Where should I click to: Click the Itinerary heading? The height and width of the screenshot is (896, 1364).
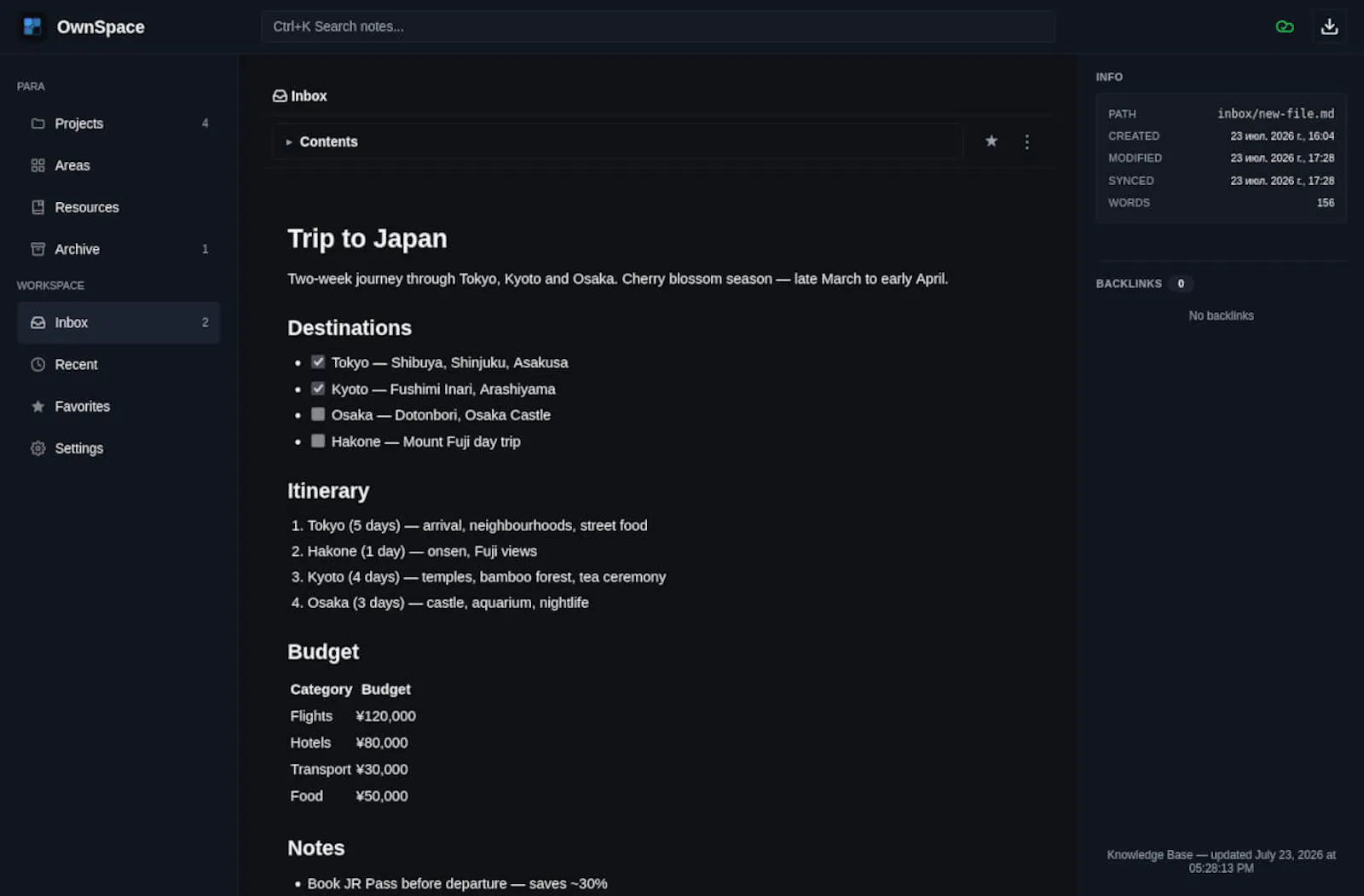pyautogui.click(x=327, y=491)
